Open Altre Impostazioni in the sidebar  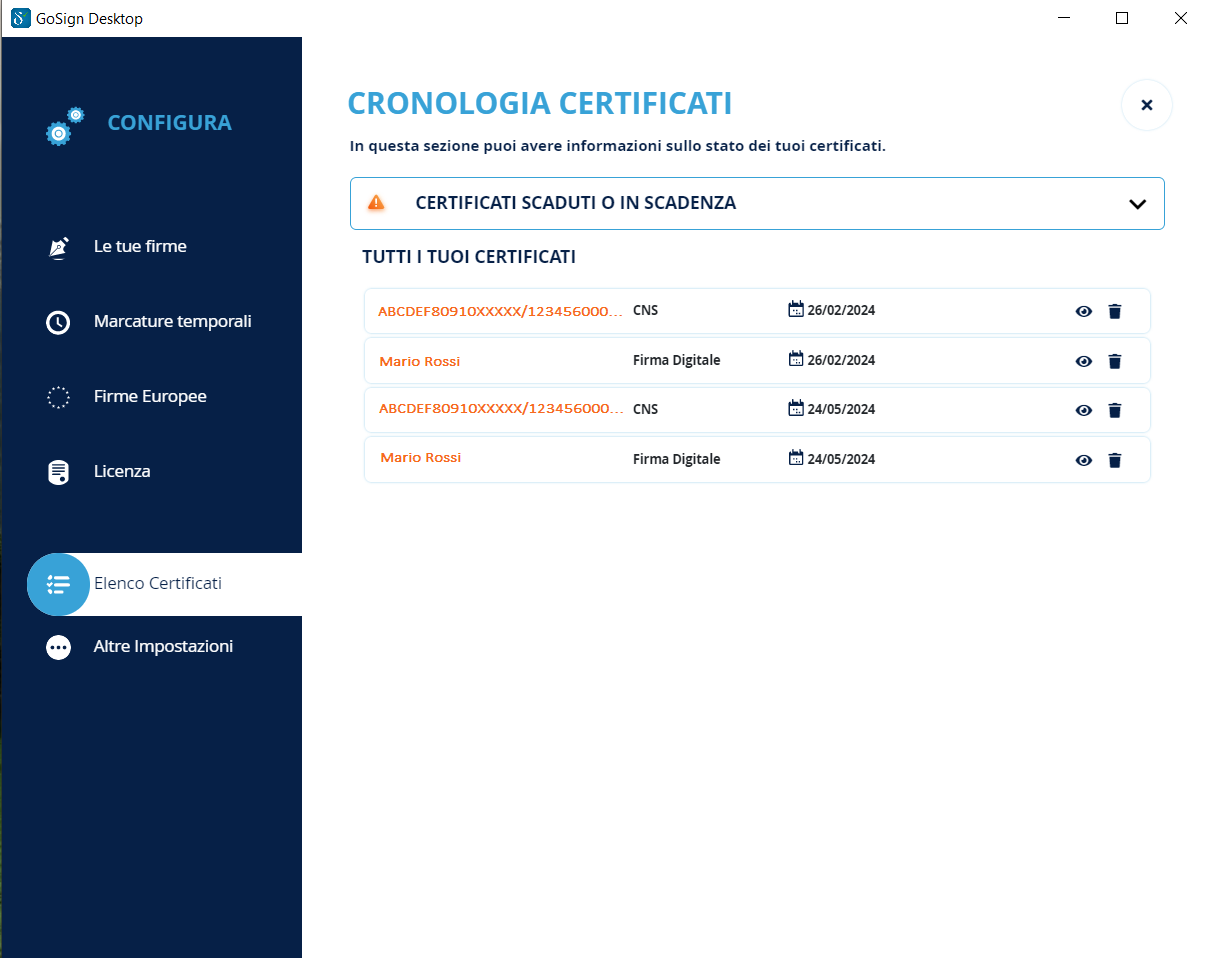point(163,647)
